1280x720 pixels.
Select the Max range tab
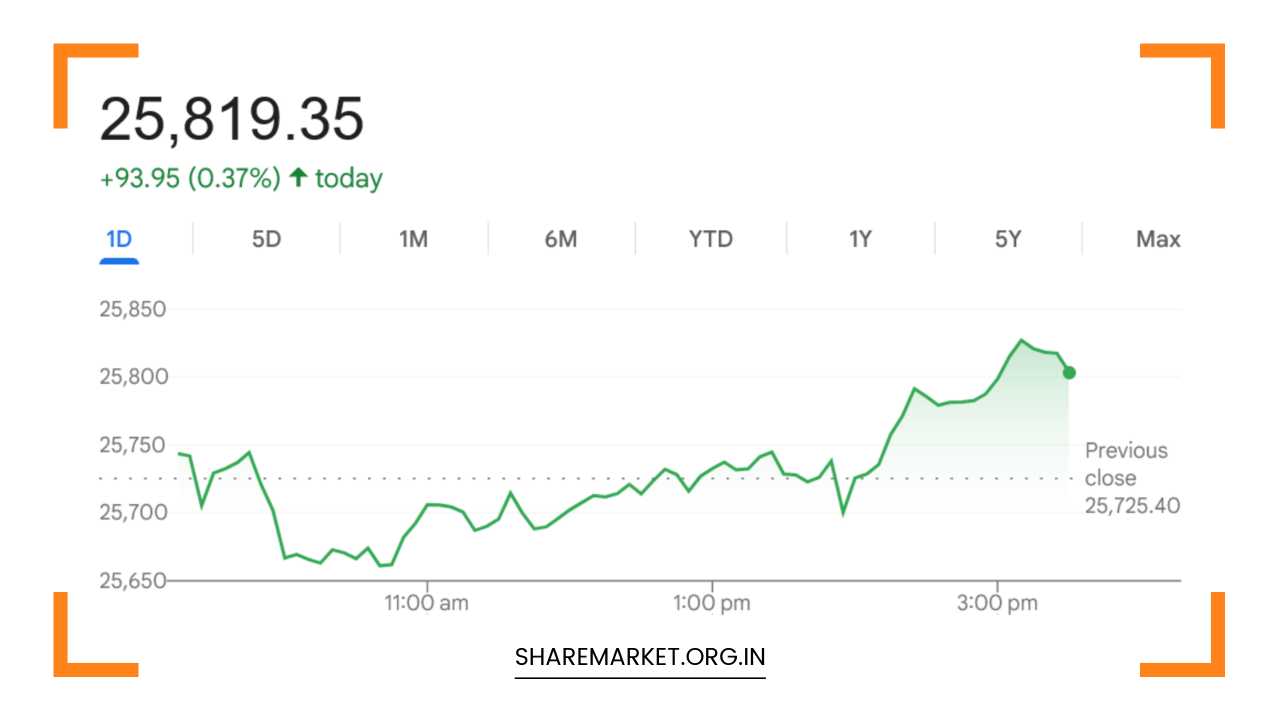(x=1158, y=240)
